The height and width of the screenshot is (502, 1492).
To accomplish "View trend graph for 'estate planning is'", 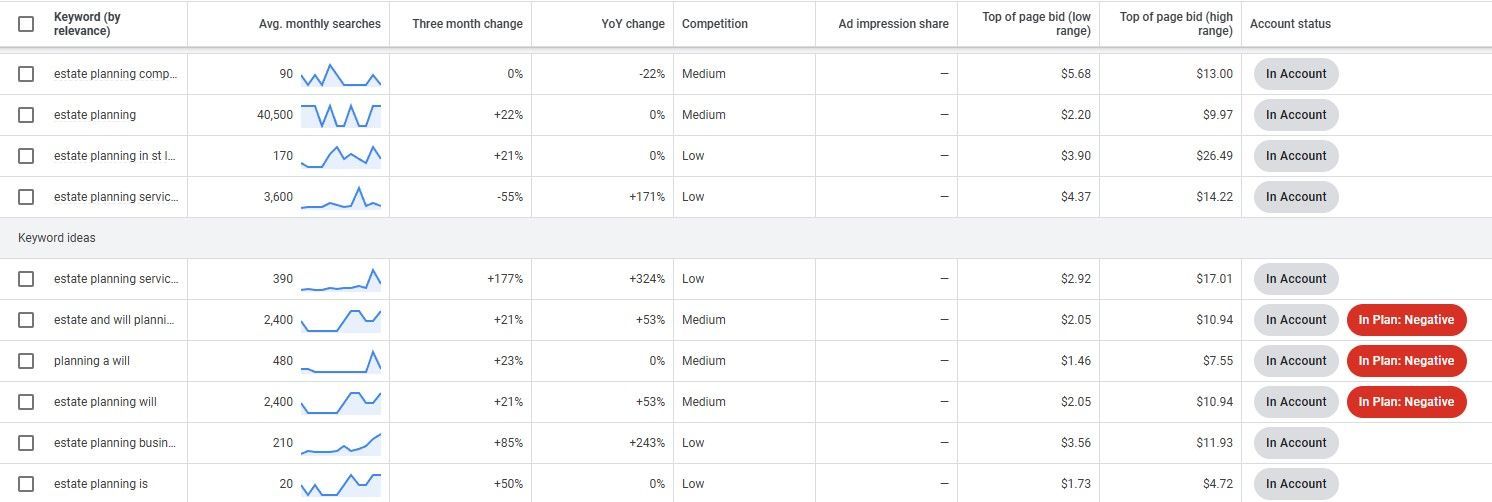I will point(341,484).
